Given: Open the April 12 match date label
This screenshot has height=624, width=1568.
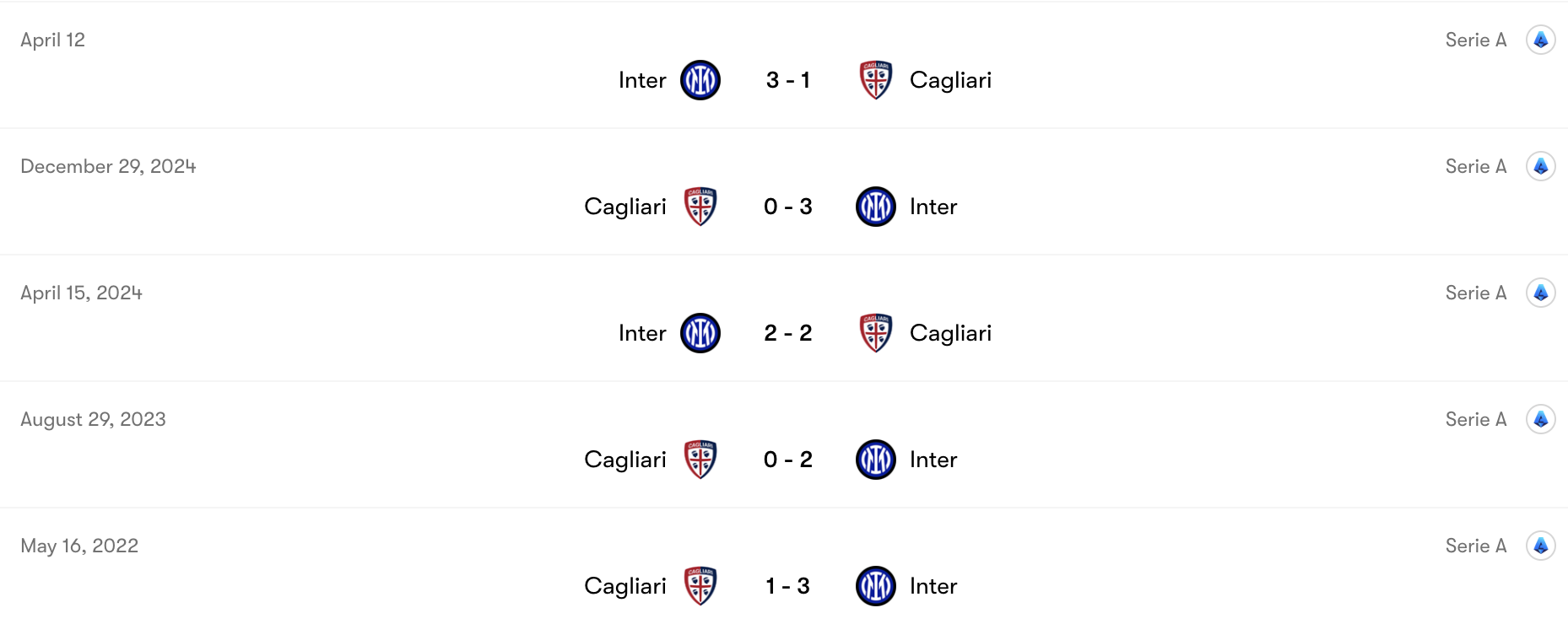Looking at the screenshot, I should click(x=52, y=40).
